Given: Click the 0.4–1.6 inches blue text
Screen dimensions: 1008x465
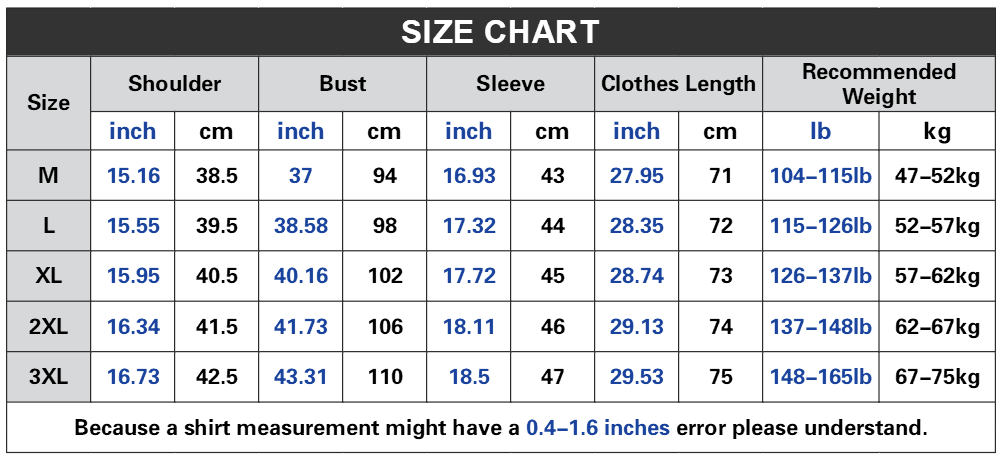Looking at the screenshot, I should tap(598, 428).
